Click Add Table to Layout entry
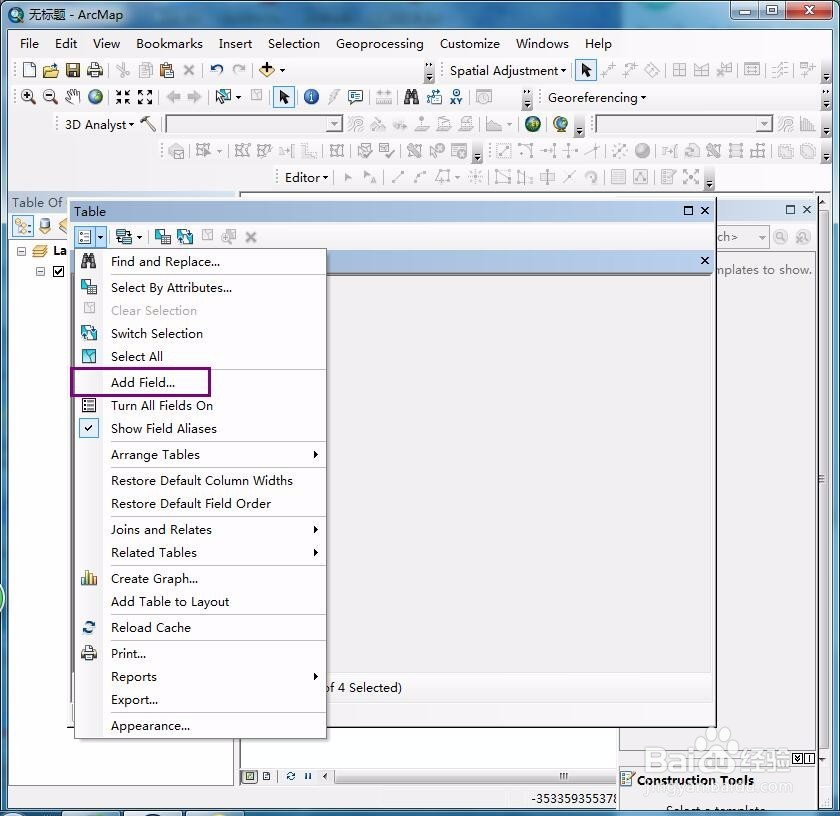This screenshot has height=816, width=840. tap(170, 602)
